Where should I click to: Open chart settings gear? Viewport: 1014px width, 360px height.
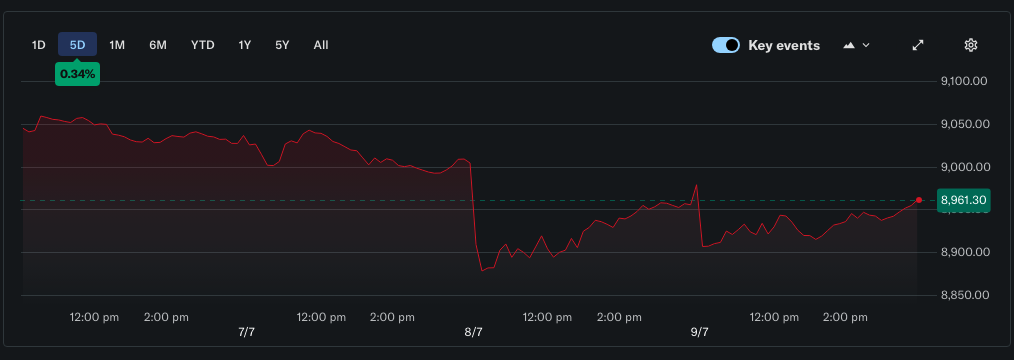point(970,45)
